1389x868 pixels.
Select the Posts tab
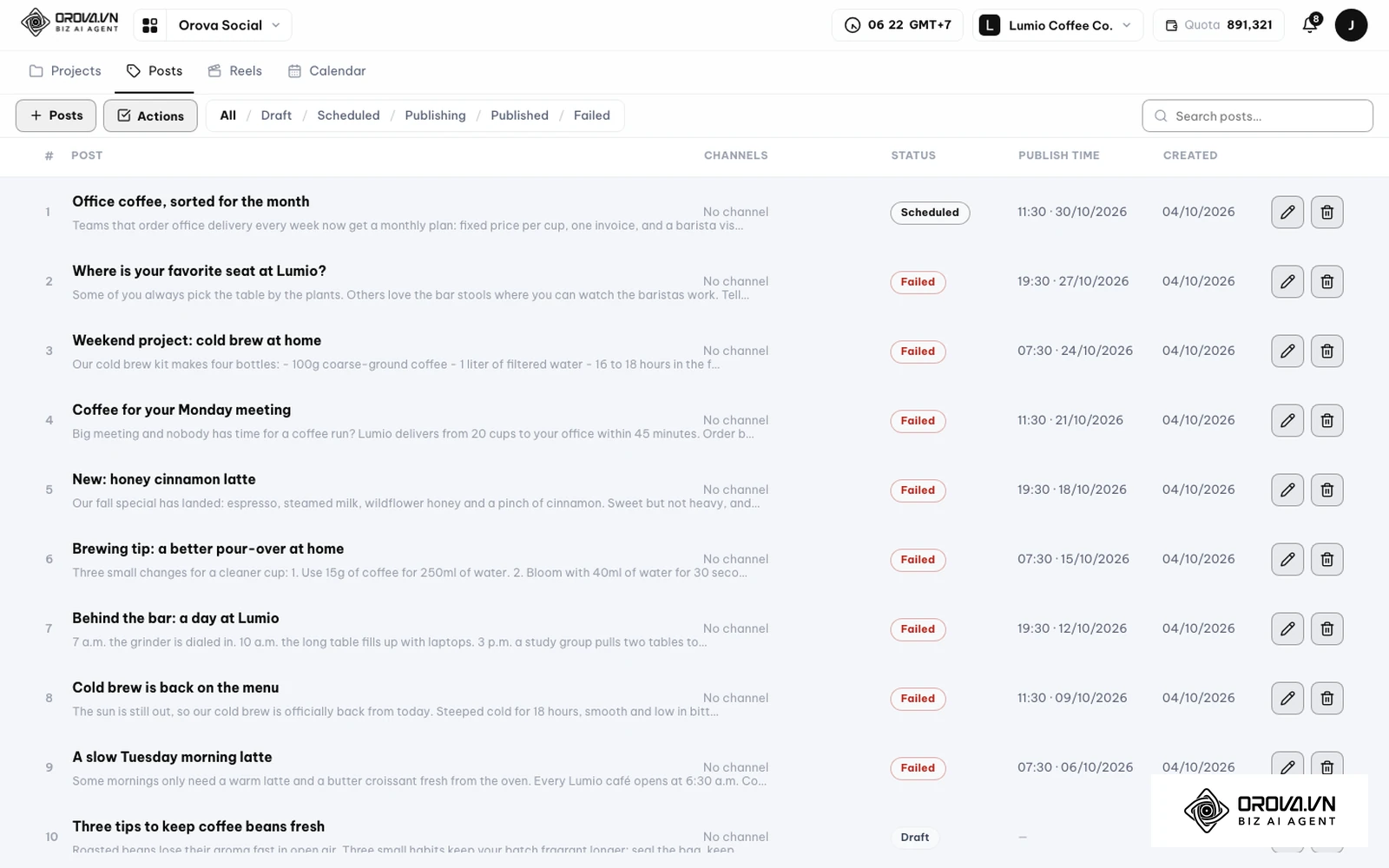(155, 71)
